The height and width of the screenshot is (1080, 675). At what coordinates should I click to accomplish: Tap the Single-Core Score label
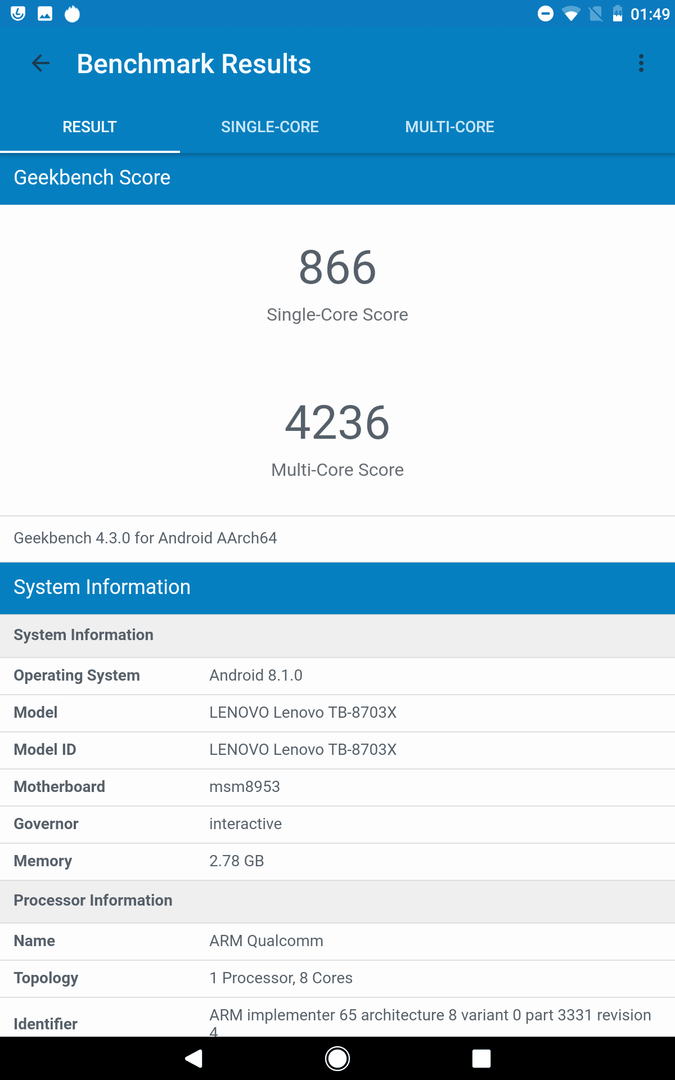338,315
